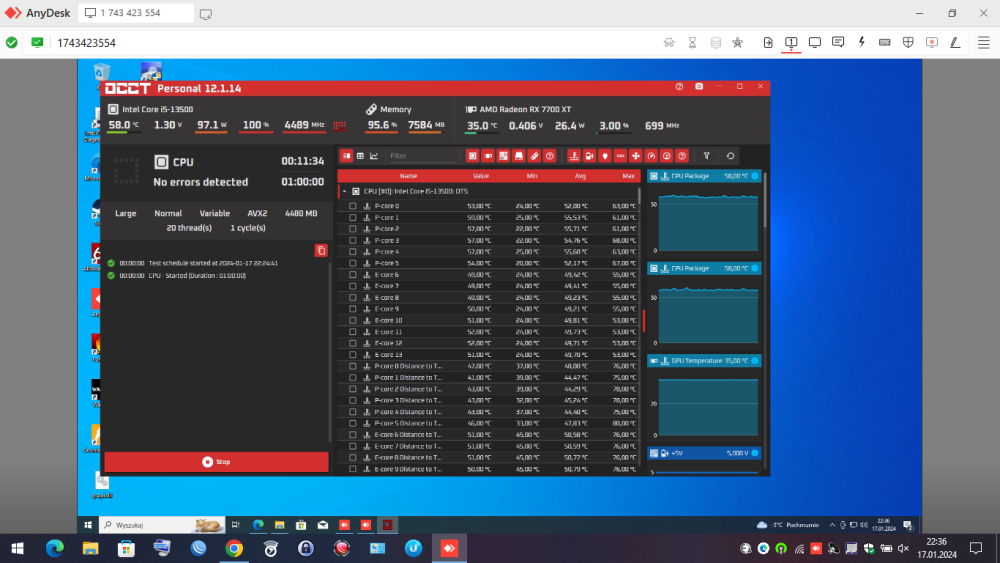The height and width of the screenshot is (563, 1000).
Task: Click the AnyDesk chat icon
Action: [837, 42]
